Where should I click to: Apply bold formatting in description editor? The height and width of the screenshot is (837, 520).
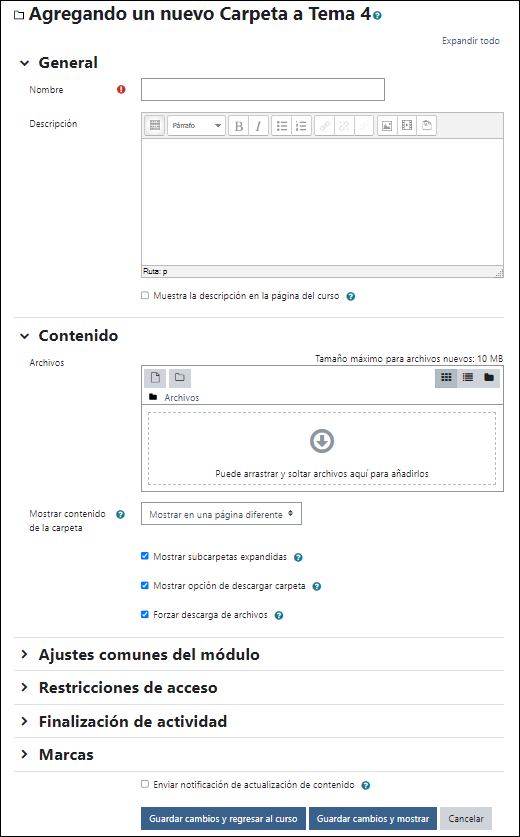(x=239, y=126)
